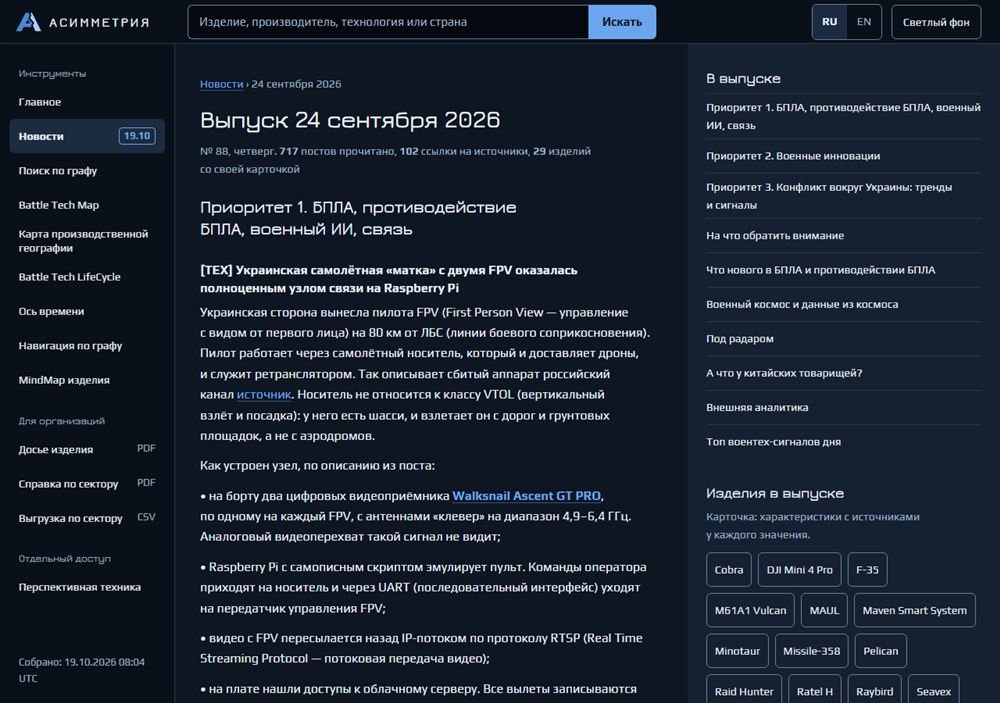The height and width of the screenshot is (703, 1000).
Task: Open Выгрузка по сектору CSV item
Action: [87, 518]
